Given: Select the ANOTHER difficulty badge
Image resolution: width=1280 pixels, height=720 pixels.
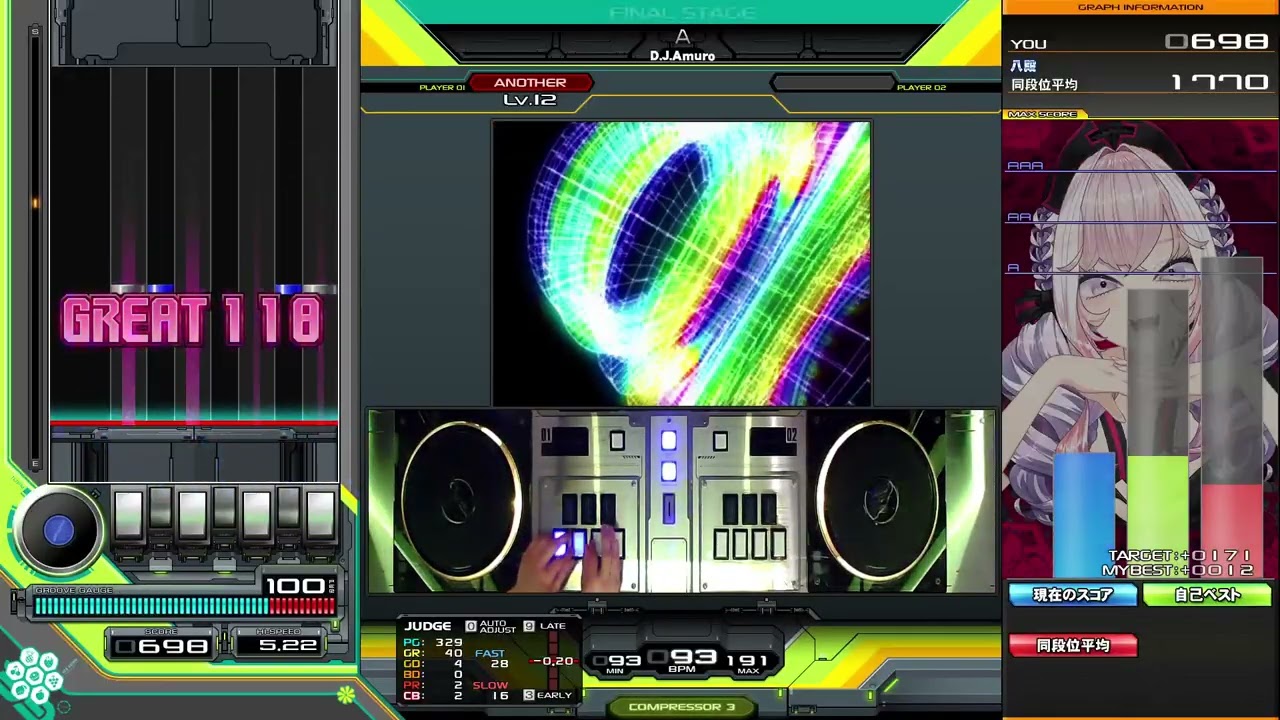Looking at the screenshot, I should 530,83.
